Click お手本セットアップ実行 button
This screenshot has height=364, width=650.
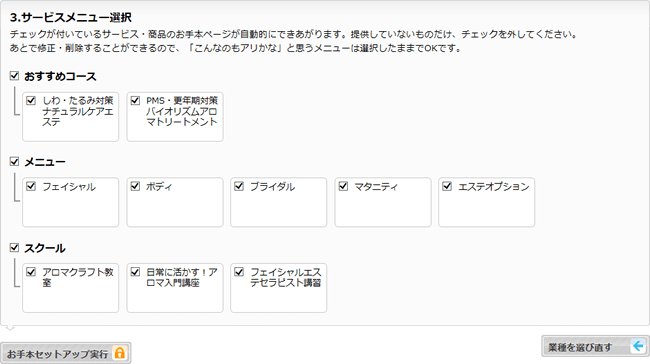point(66,353)
